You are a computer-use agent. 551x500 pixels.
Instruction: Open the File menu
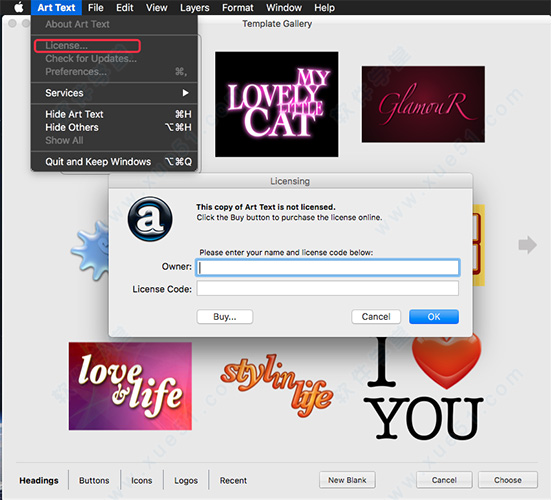click(x=96, y=7)
